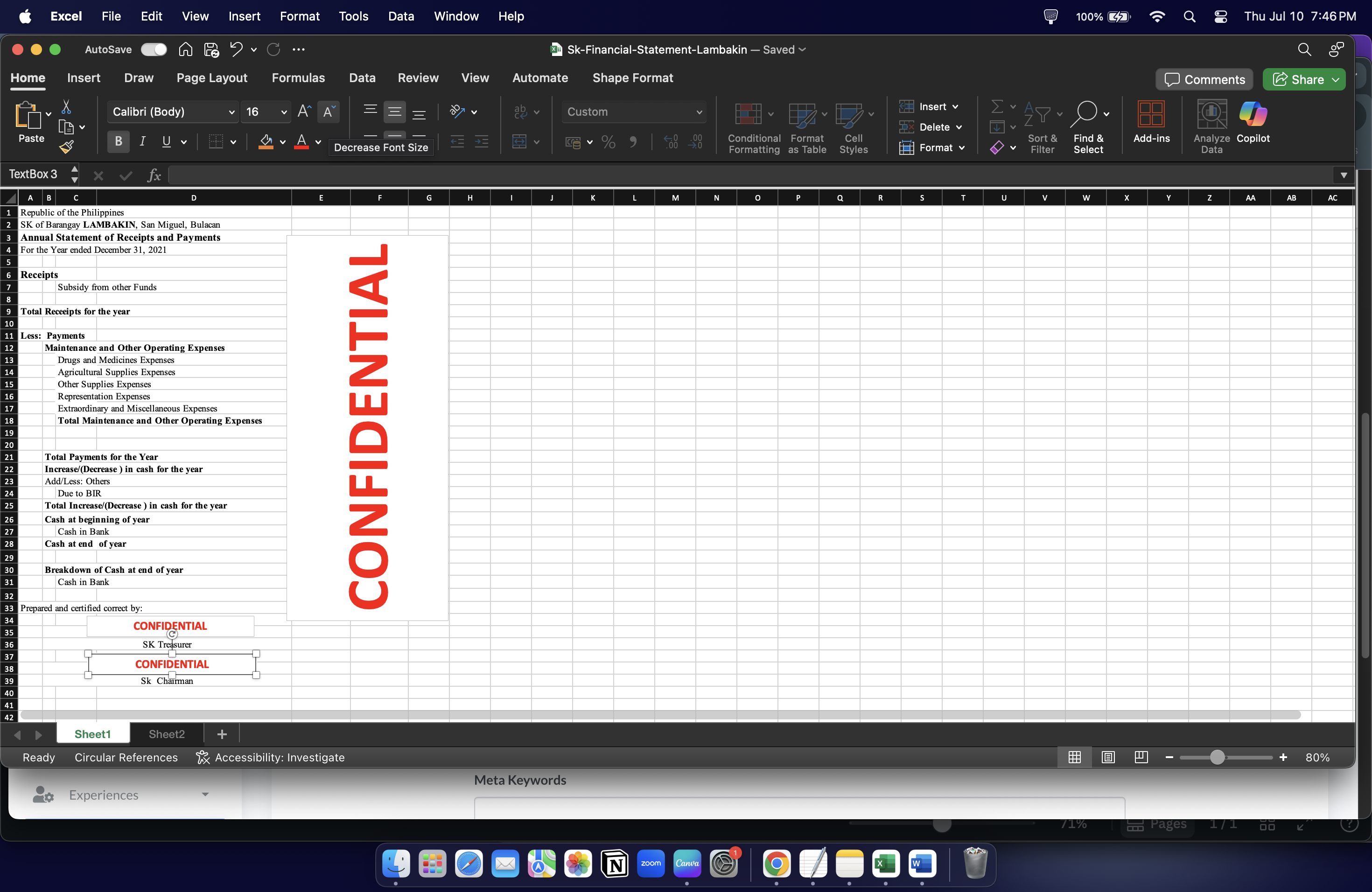Click the zoom in plus button
This screenshot has height=892, width=1372.
click(1283, 757)
